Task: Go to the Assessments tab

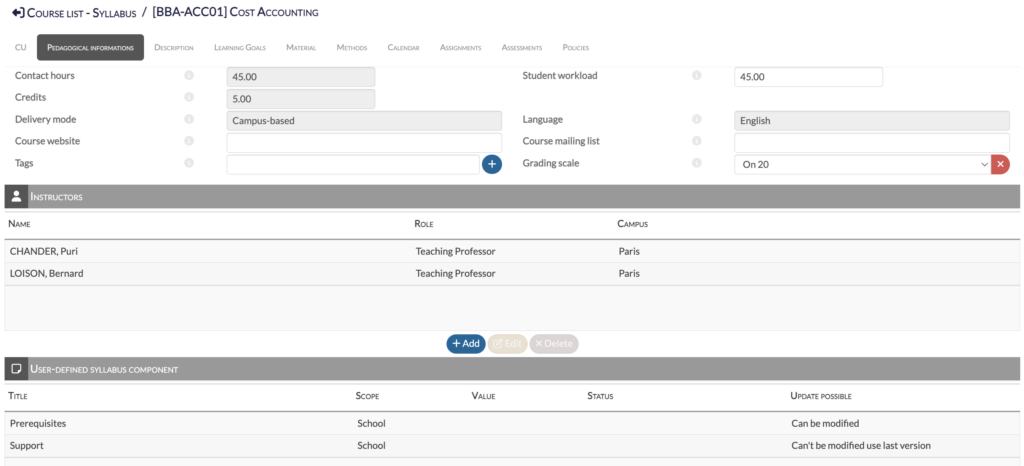Action: tap(521, 47)
